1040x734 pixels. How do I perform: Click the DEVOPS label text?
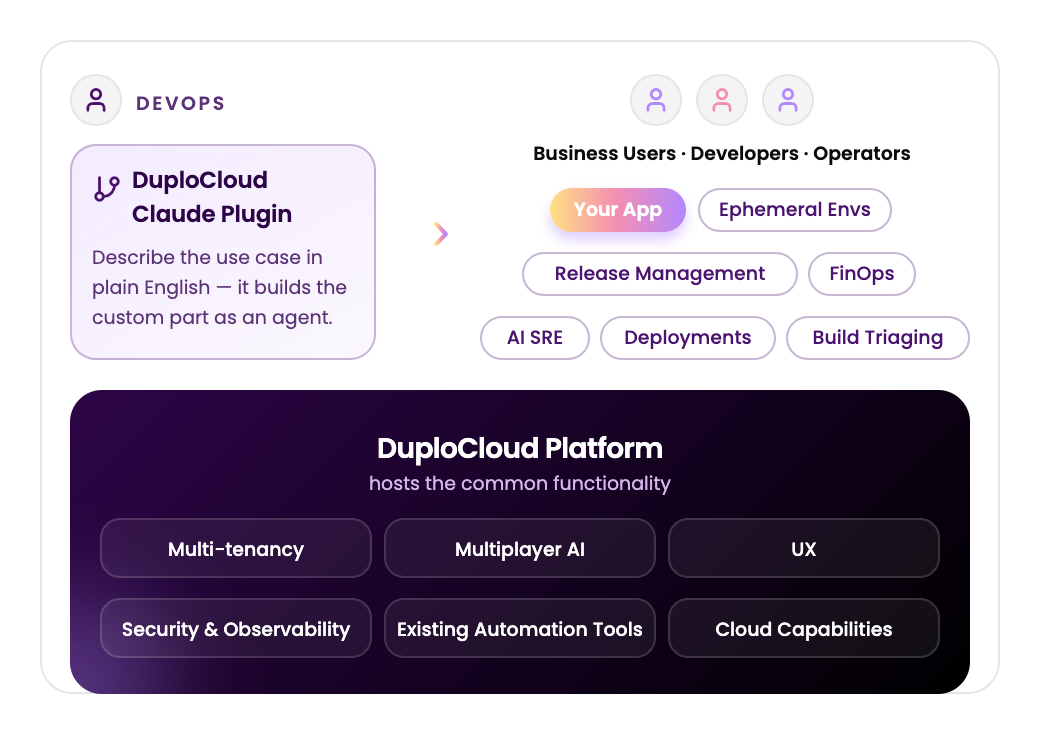(180, 103)
